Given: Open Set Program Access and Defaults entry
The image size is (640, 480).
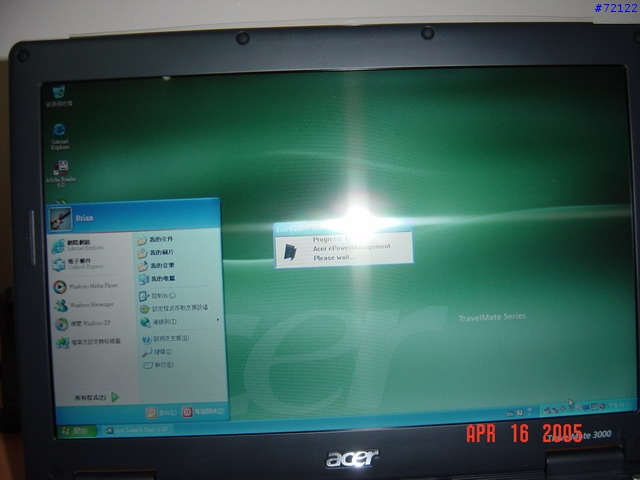Looking at the screenshot, I should pyautogui.click(x=174, y=308).
